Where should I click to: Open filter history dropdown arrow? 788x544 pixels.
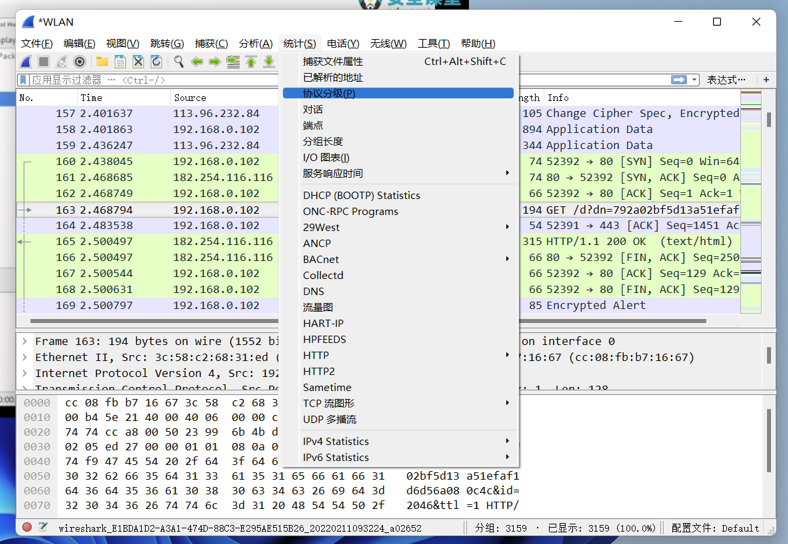pyautogui.click(x=694, y=80)
